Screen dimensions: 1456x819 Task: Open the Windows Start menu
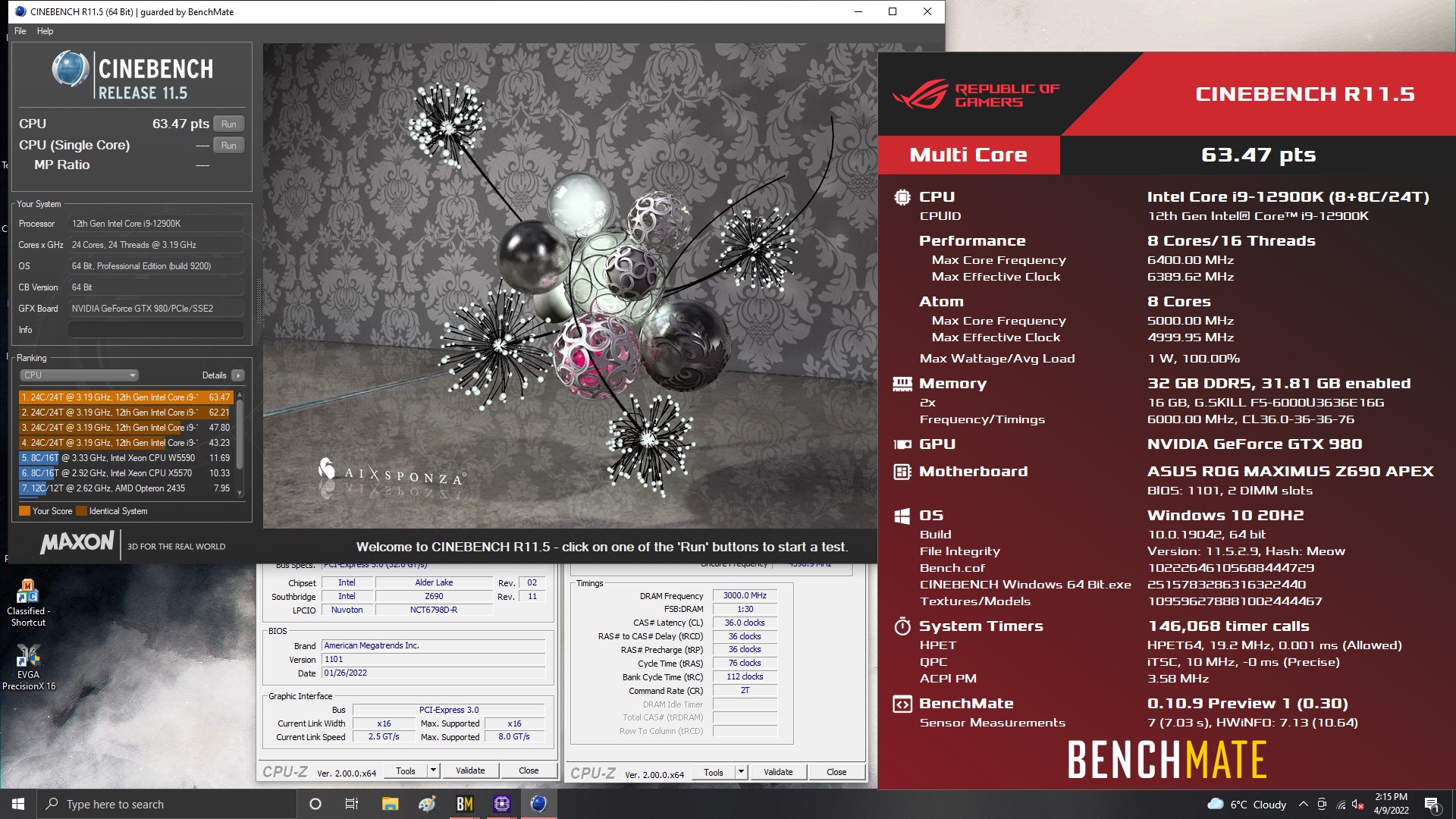pyautogui.click(x=18, y=804)
